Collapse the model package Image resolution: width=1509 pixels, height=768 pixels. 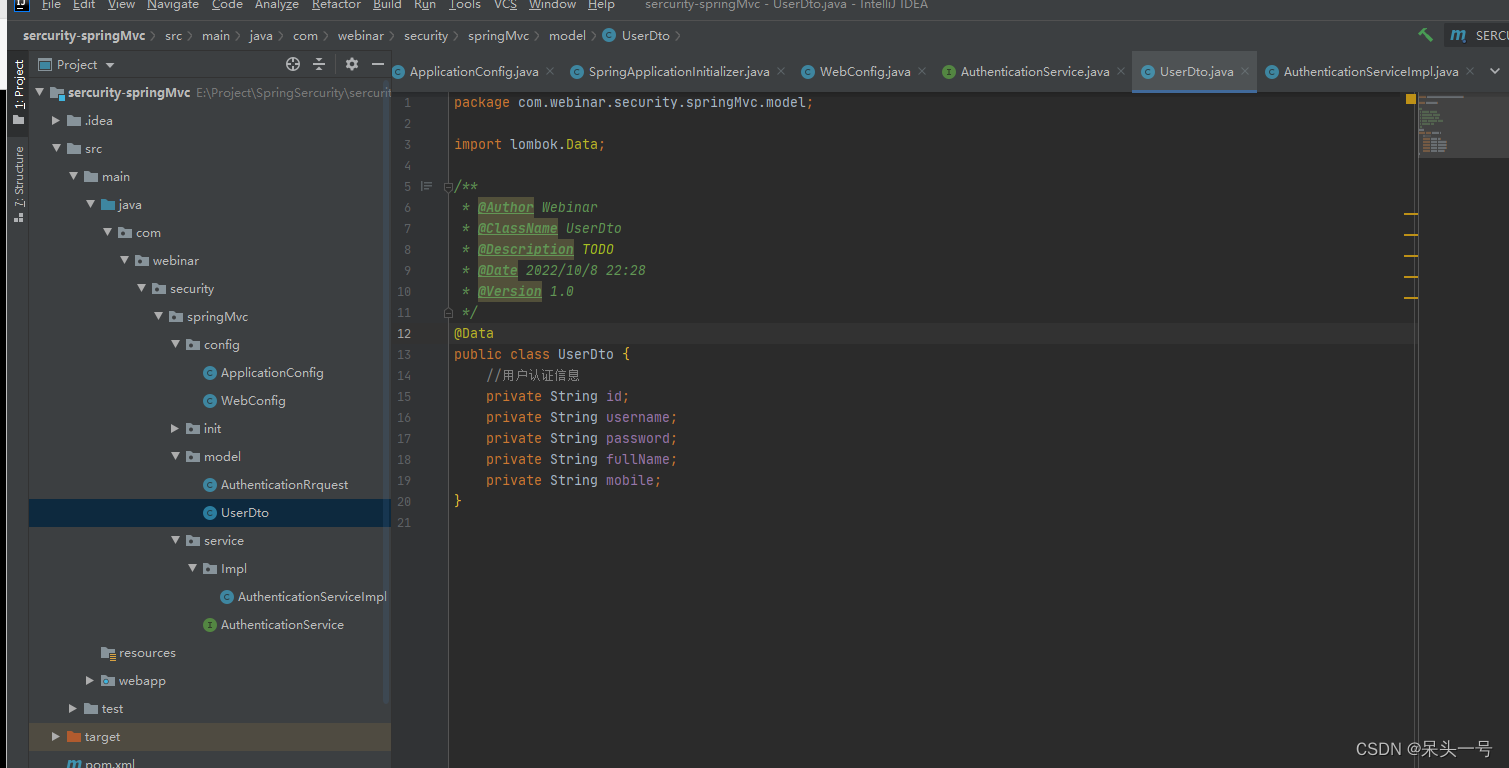tap(176, 456)
